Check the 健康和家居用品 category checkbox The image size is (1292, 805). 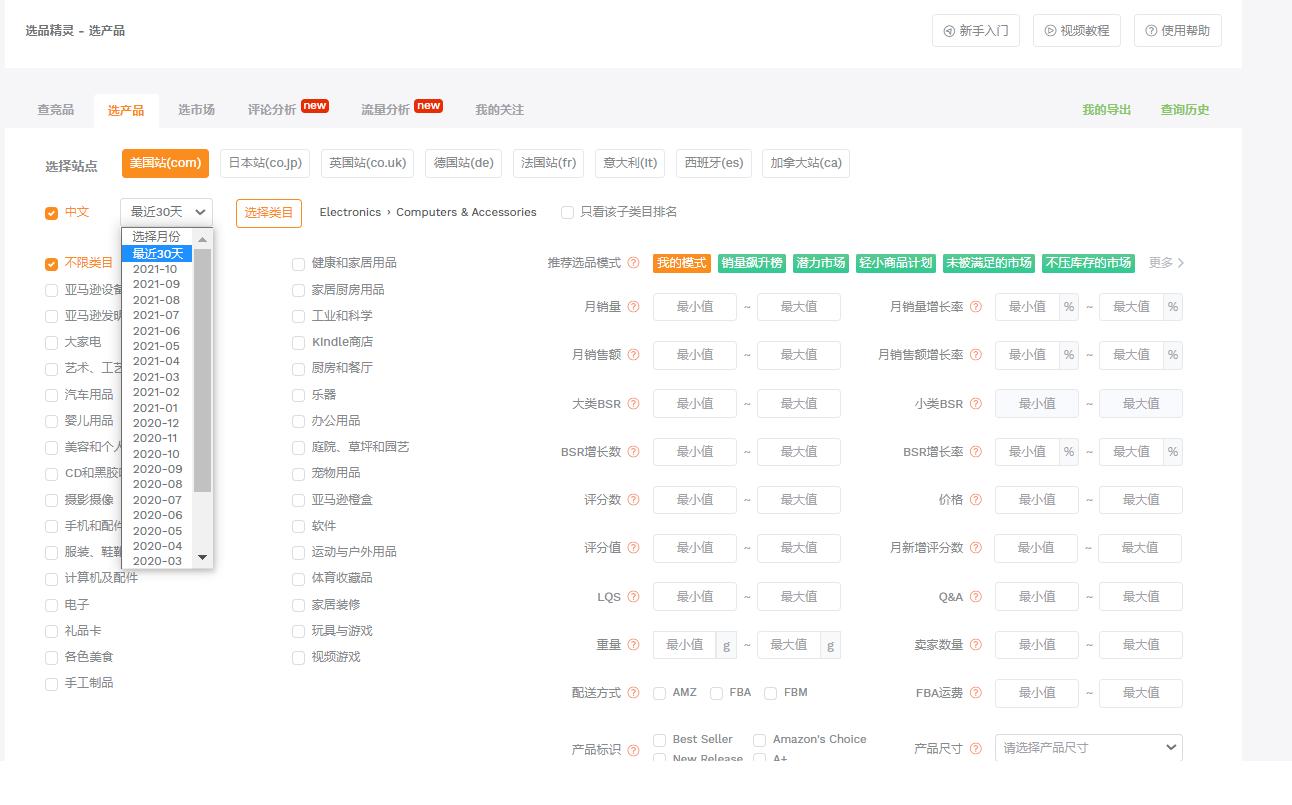[298, 263]
